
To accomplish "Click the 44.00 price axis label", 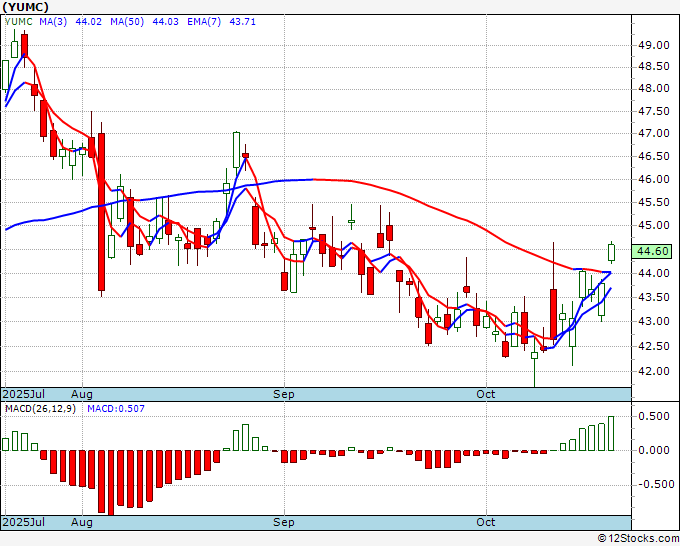I will (x=653, y=274).
